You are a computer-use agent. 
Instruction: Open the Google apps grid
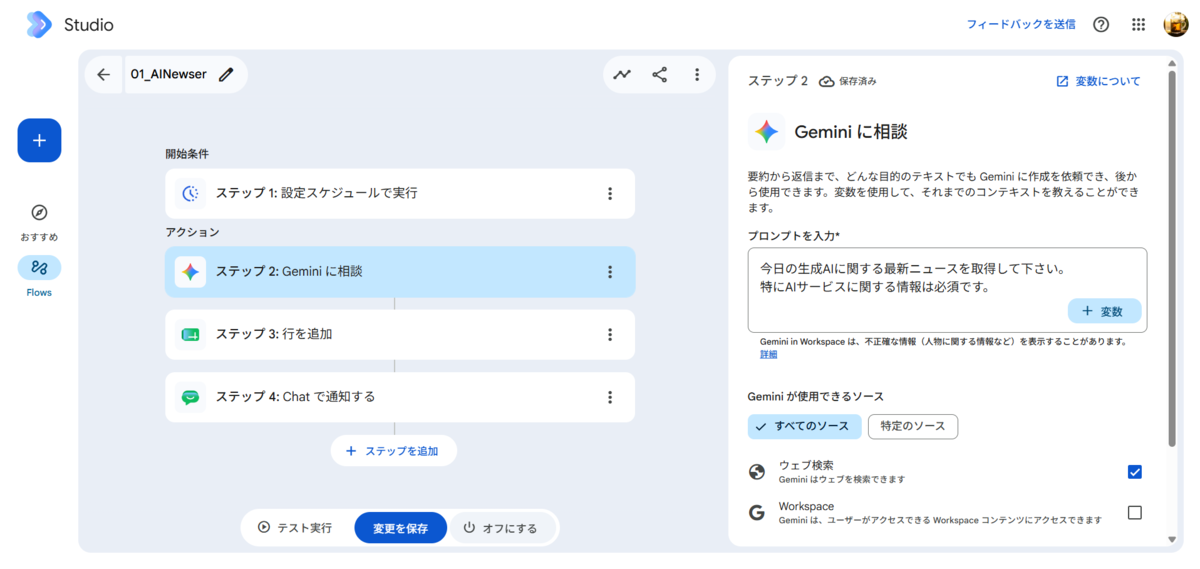1138,25
